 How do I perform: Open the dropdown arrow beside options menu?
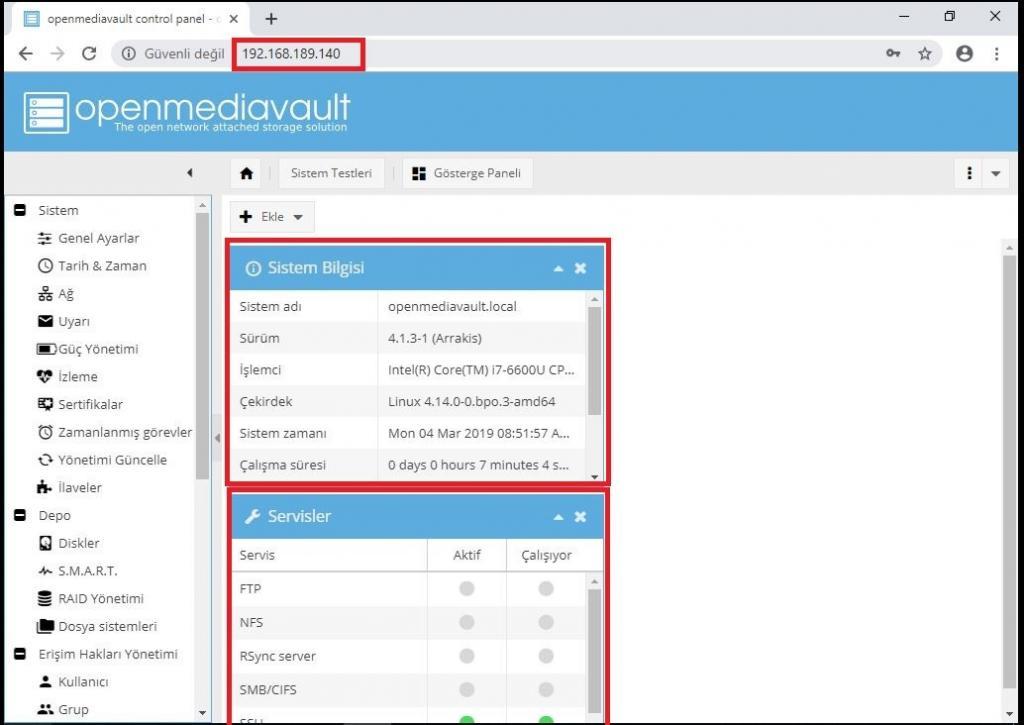996,173
